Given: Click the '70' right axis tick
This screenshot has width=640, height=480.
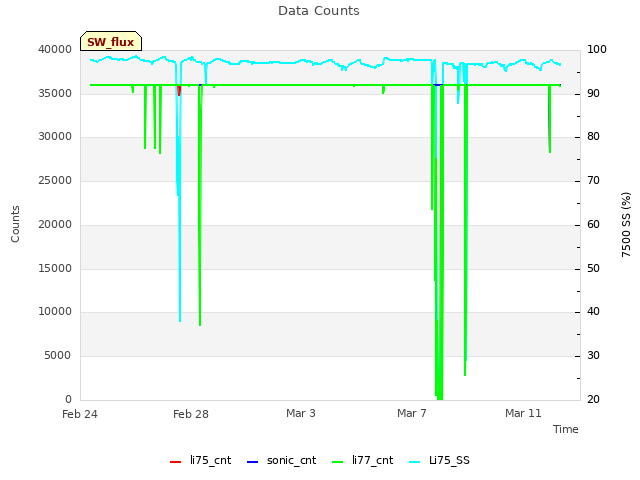Looking at the screenshot, I should pos(593,180).
